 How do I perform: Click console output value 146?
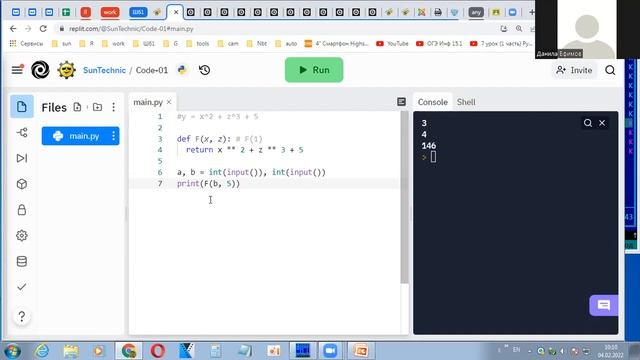429,146
